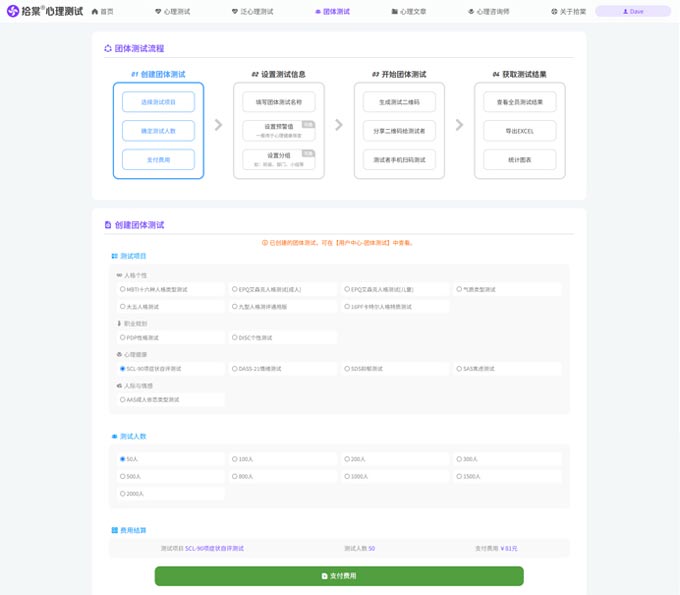
Task: Click the arrow after step 3 box
Action: [459, 125]
